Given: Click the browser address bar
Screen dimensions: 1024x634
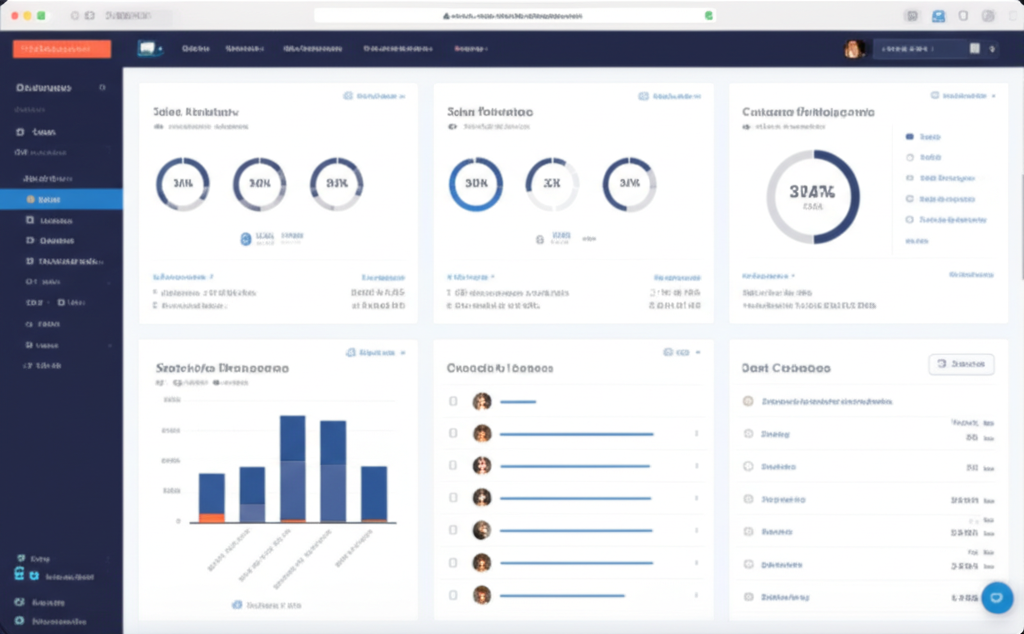Looking at the screenshot, I should (512, 16).
